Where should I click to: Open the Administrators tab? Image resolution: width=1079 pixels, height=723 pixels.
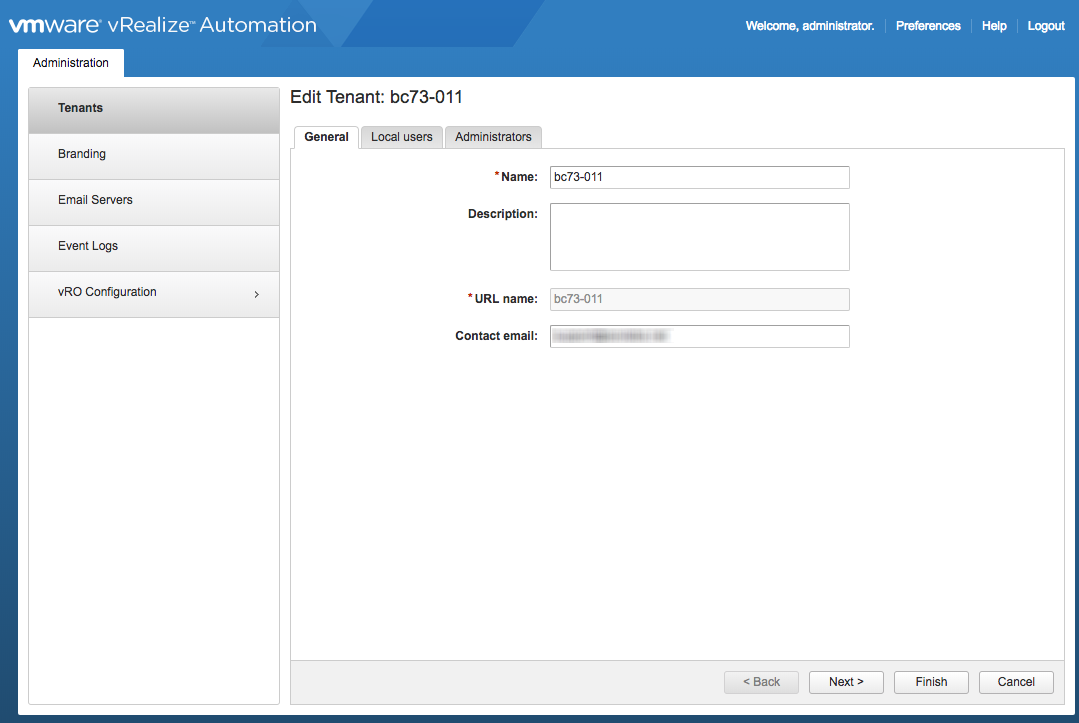tap(493, 137)
